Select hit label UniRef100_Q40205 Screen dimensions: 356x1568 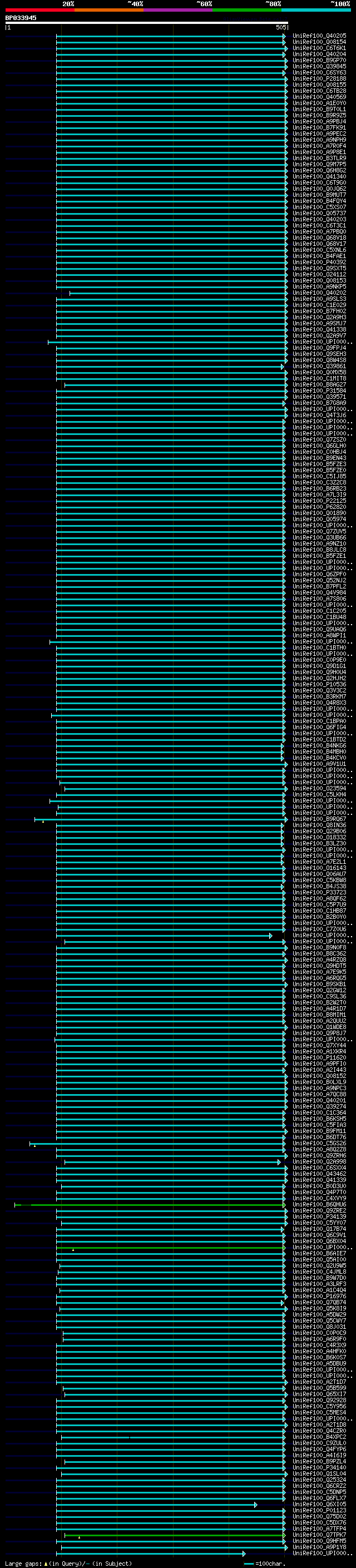click(x=319, y=36)
